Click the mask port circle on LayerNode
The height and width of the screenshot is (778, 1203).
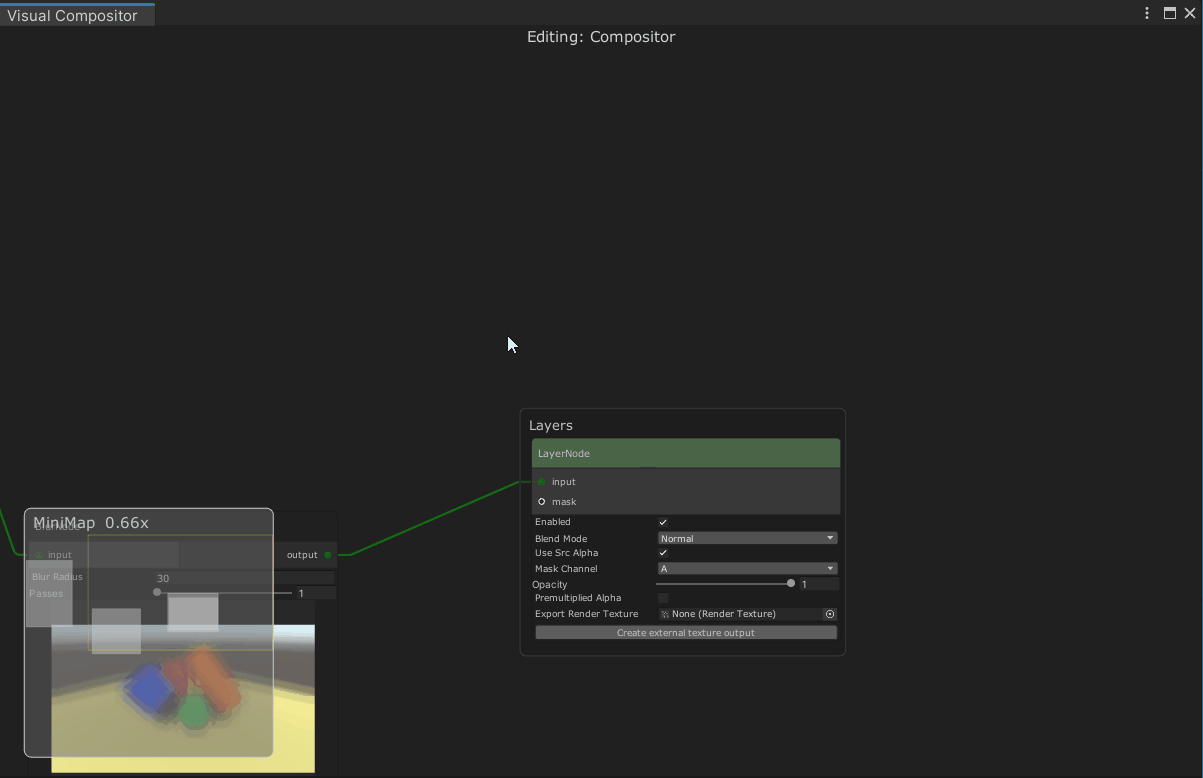click(542, 501)
